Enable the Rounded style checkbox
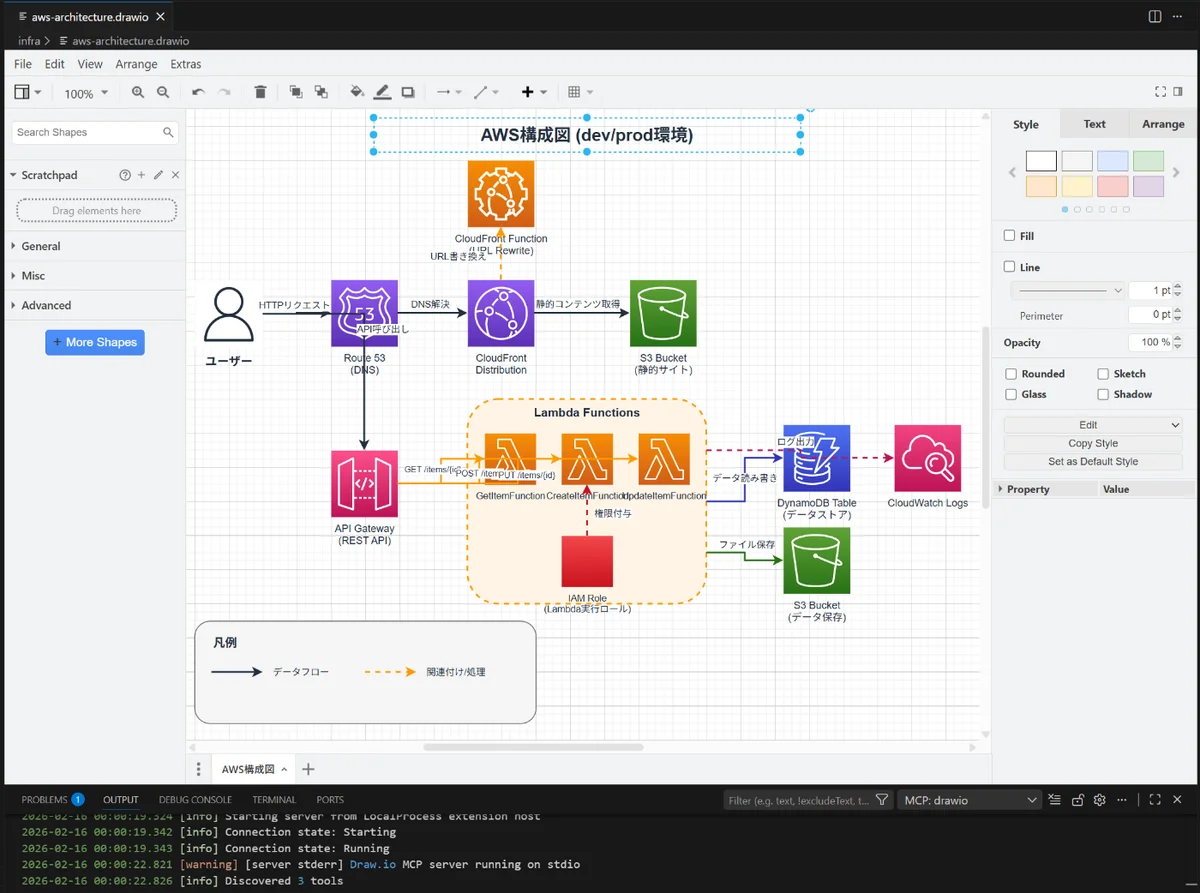The height and width of the screenshot is (893, 1200). 1012,373
